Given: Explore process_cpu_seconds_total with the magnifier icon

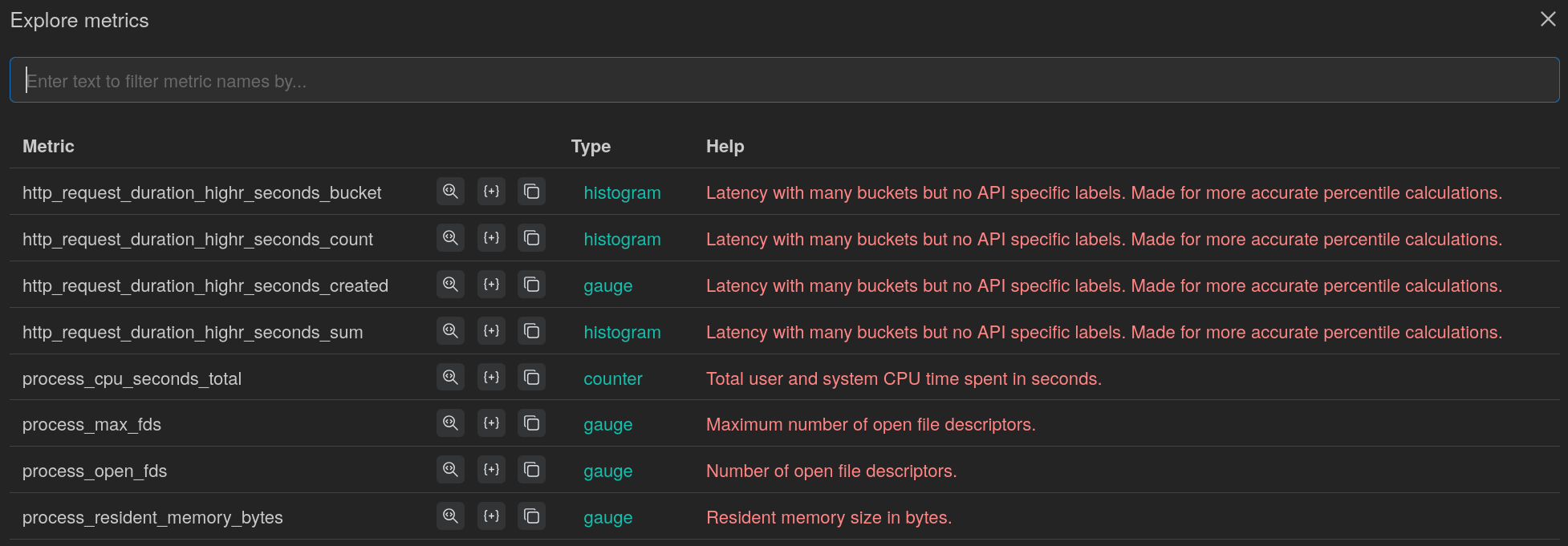Looking at the screenshot, I should pyautogui.click(x=450, y=378).
